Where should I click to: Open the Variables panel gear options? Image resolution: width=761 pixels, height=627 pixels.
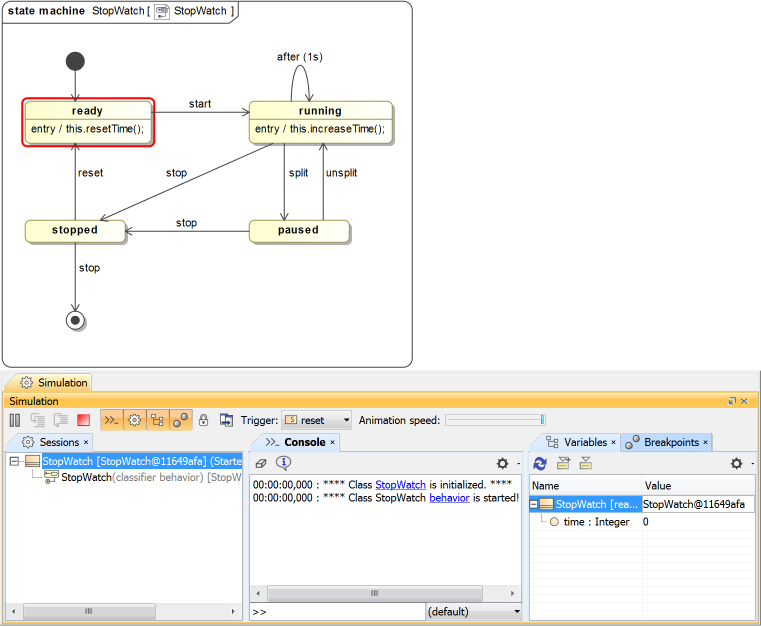coord(737,464)
